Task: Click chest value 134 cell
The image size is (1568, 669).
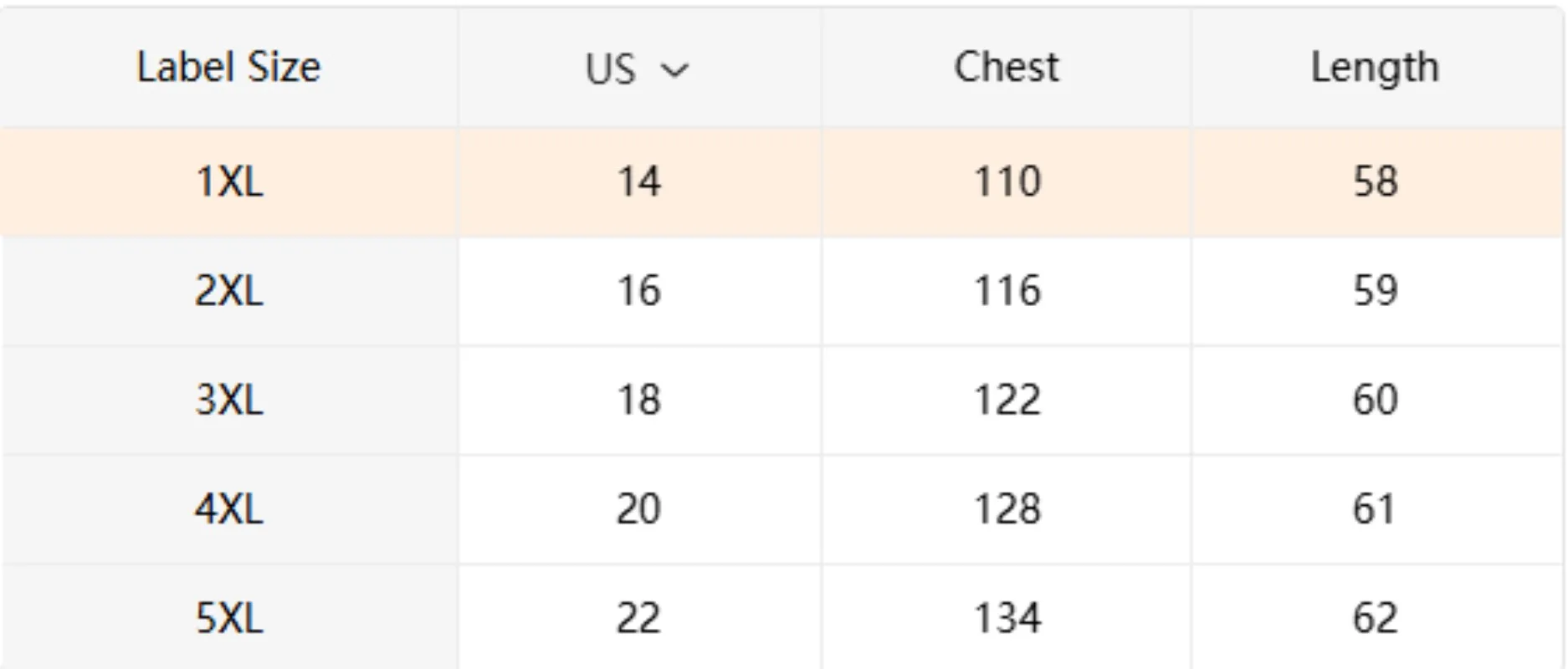Action: click(x=1007, y=619)
